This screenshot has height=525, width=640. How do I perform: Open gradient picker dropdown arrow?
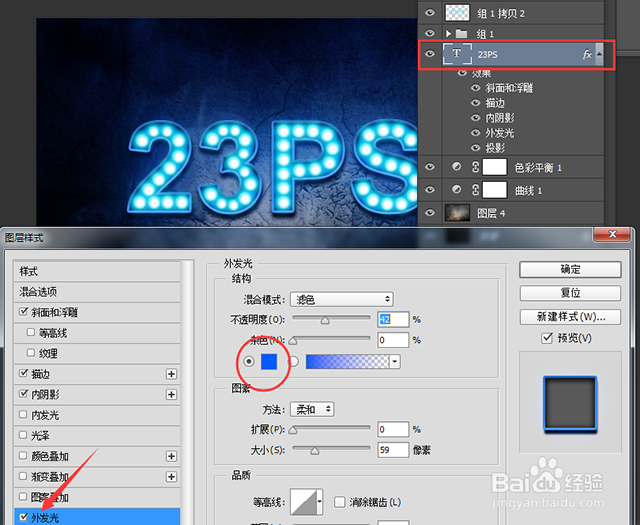tap(395, 362)
